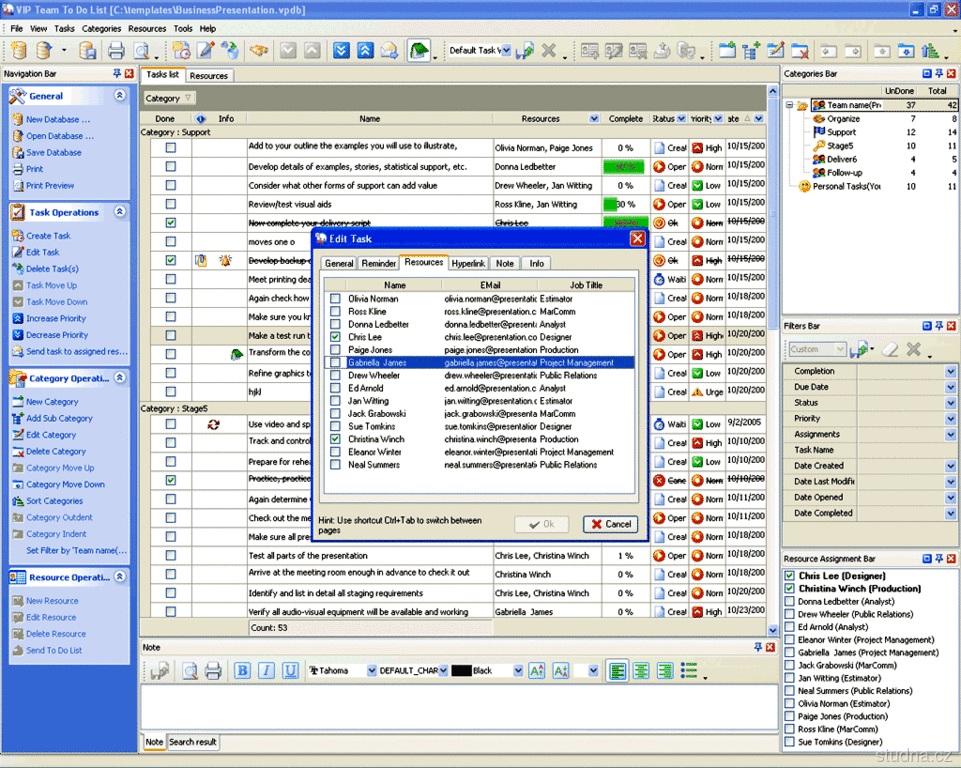Click Create Task in Task Operations
Screen dimensions: 961x768
(48, 236)
